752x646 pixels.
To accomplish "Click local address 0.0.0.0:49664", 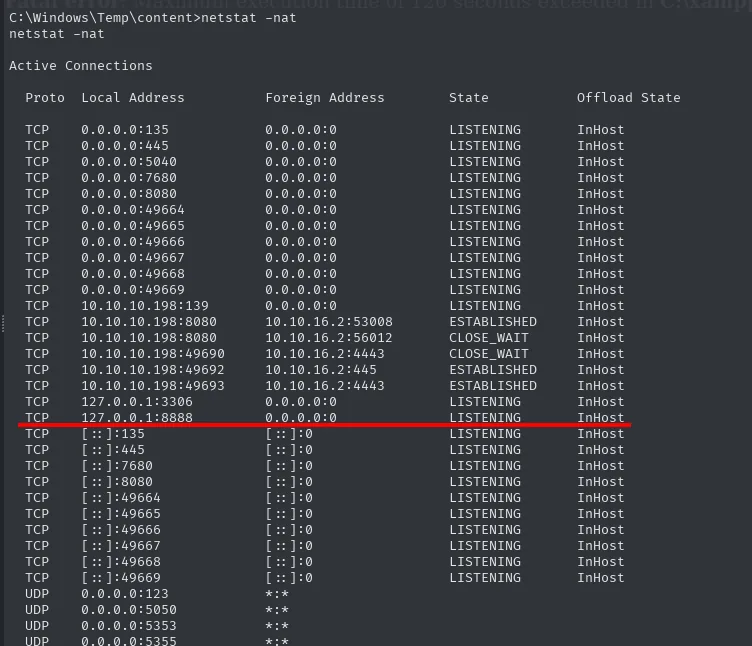I will tap(133, 210).
